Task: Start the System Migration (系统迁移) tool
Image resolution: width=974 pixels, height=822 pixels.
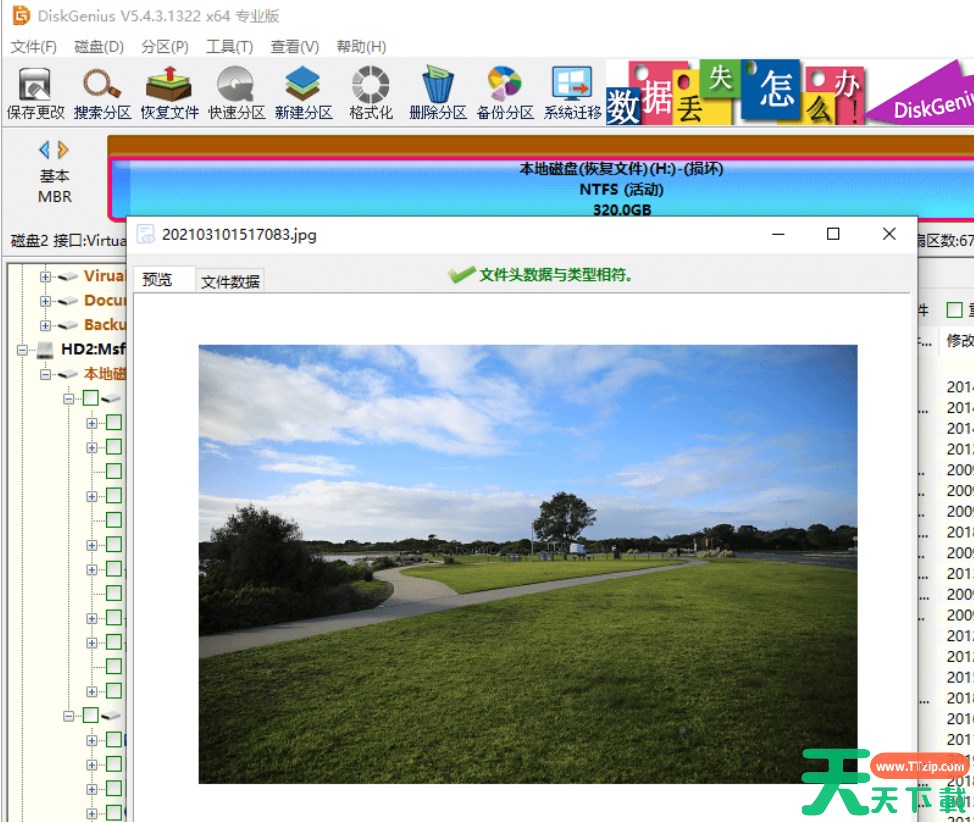Action: [x=572, y=92]
